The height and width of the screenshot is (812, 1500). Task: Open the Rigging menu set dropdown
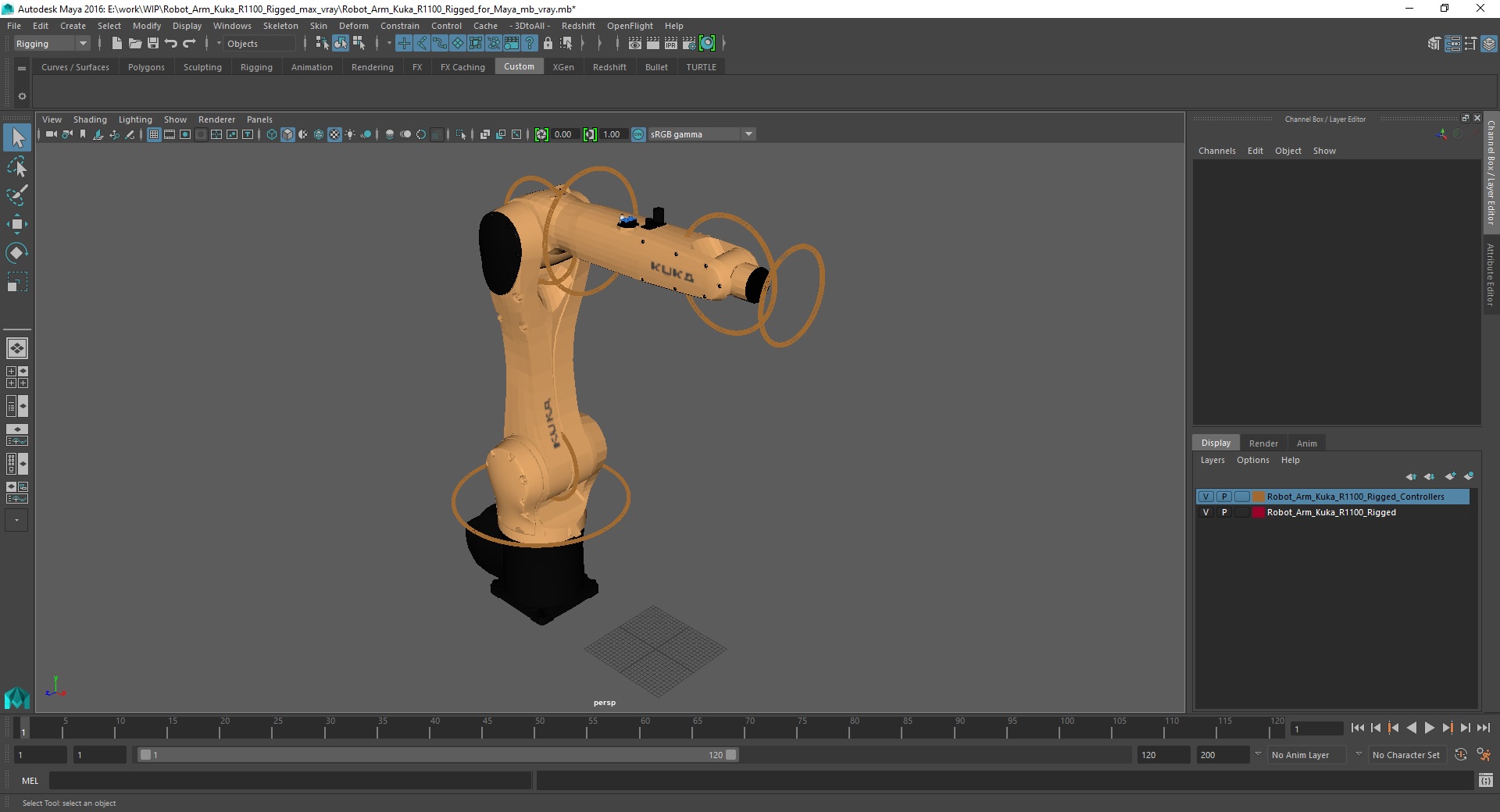(52, 44)
